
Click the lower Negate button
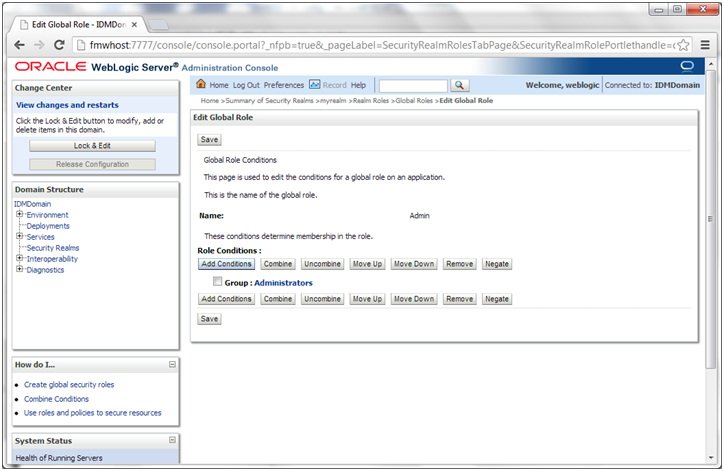pos(497,299)
